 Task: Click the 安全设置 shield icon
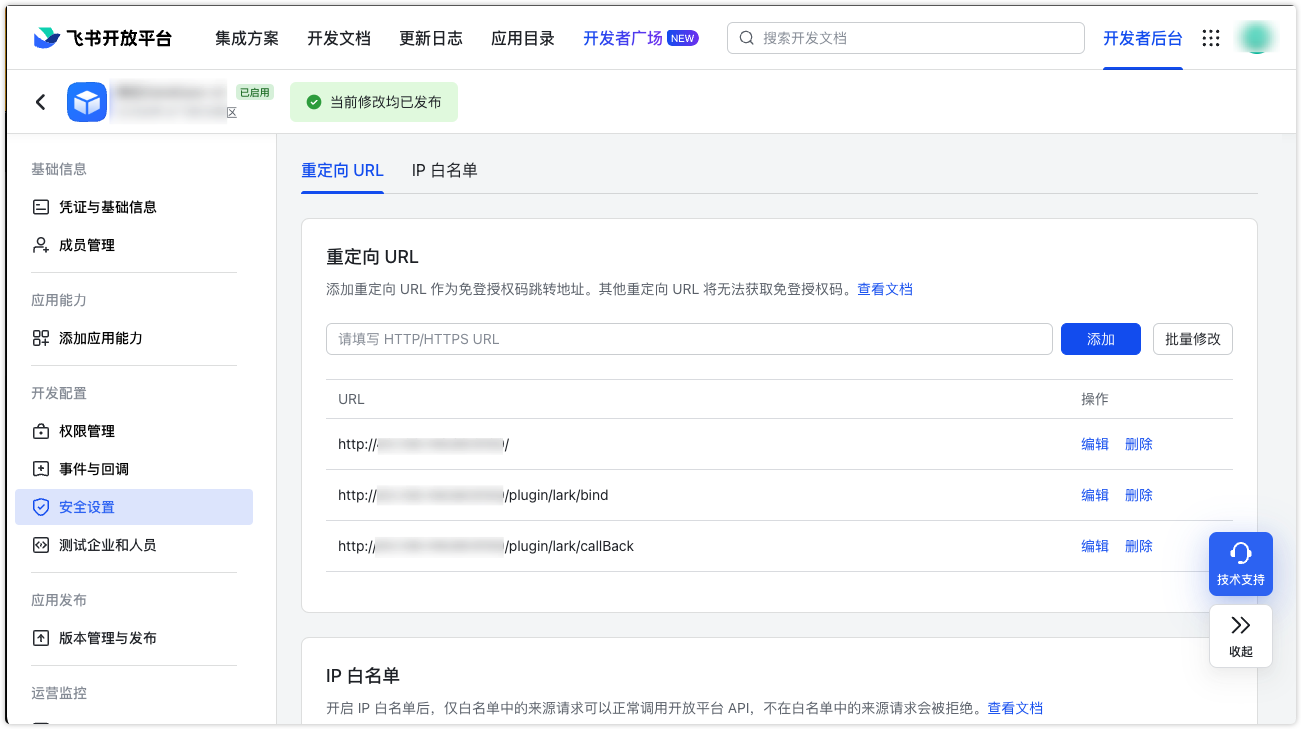click(x=41, y=507)
